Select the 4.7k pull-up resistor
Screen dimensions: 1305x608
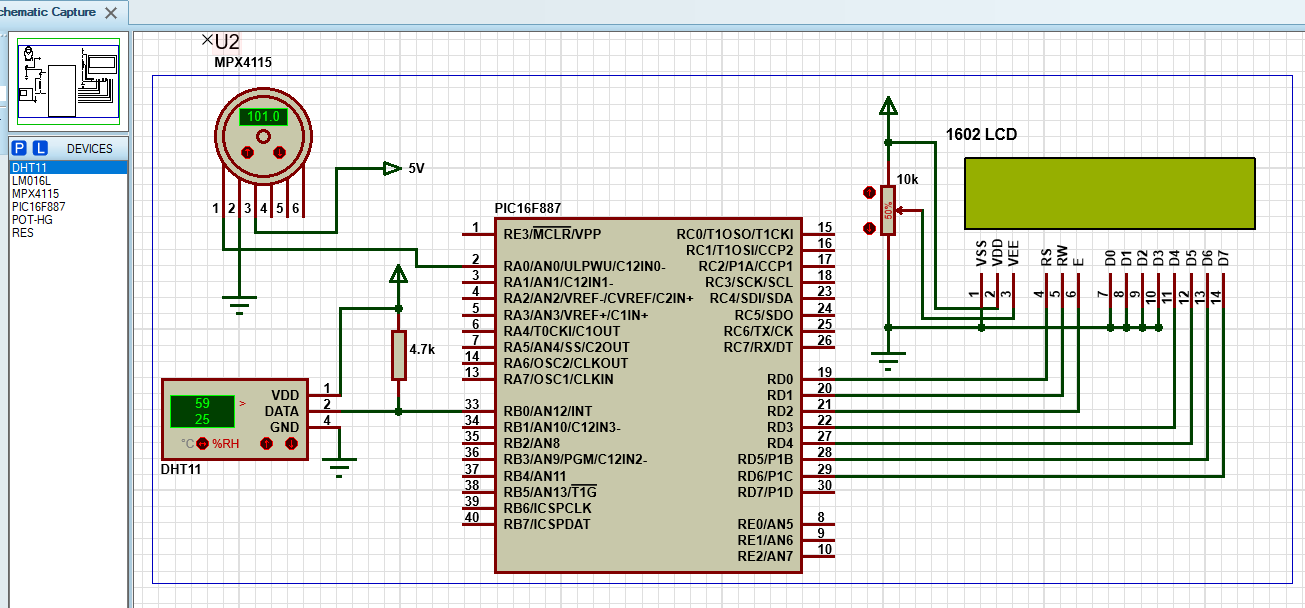[399, 353]
